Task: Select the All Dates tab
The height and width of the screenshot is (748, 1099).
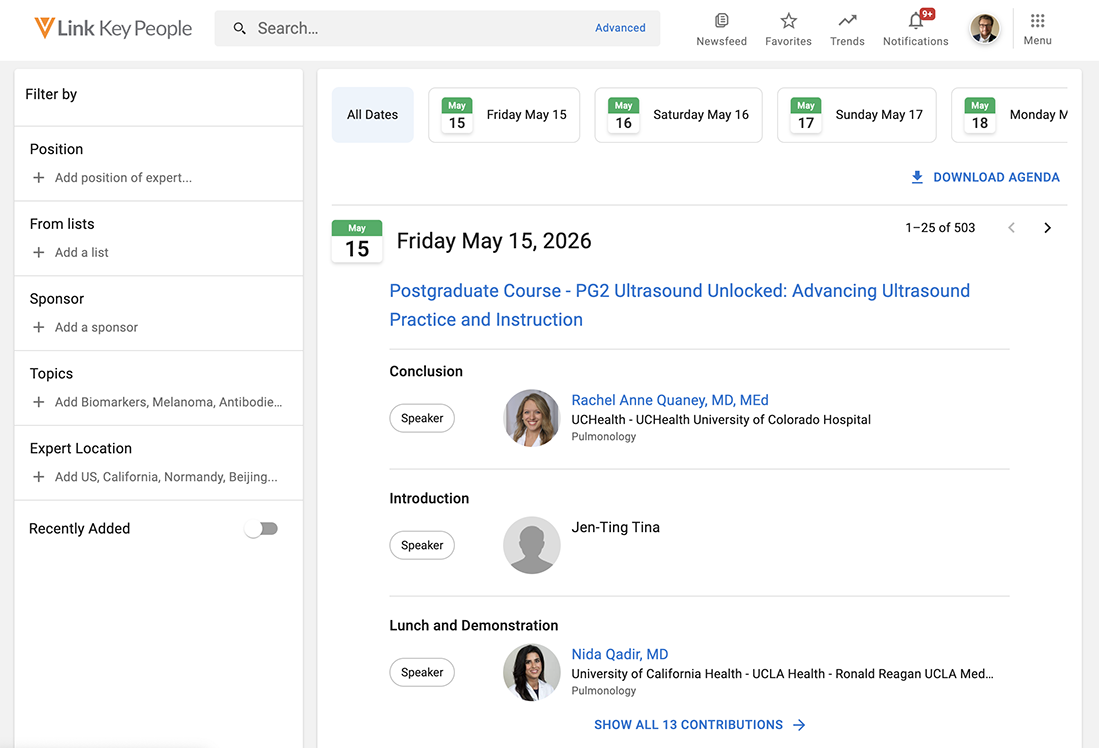Action: [372, 115]
